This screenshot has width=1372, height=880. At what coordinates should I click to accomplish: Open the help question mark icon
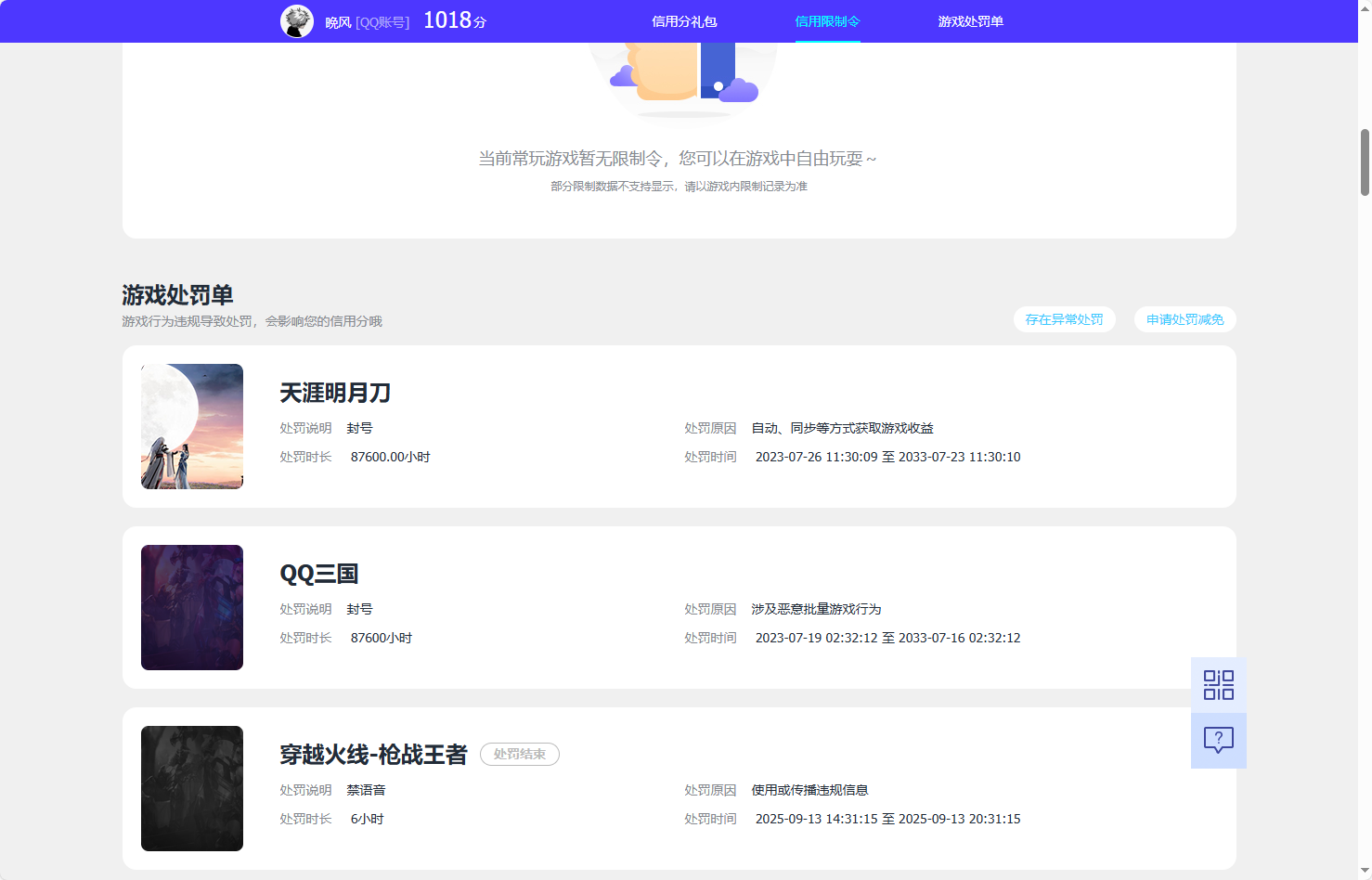[x=1218, y=739]
